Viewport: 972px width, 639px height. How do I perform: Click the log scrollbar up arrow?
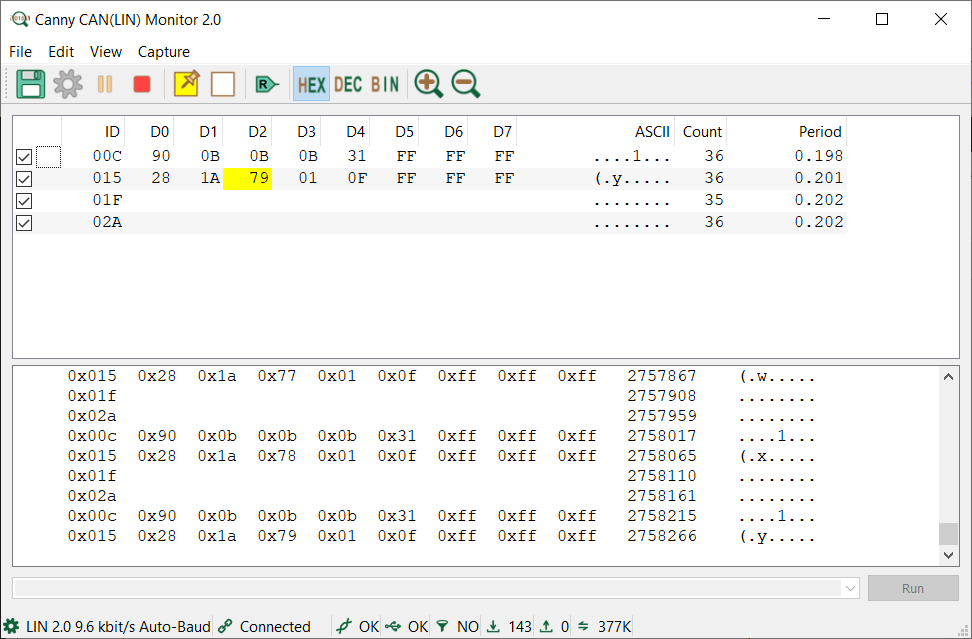coord(948,376)
